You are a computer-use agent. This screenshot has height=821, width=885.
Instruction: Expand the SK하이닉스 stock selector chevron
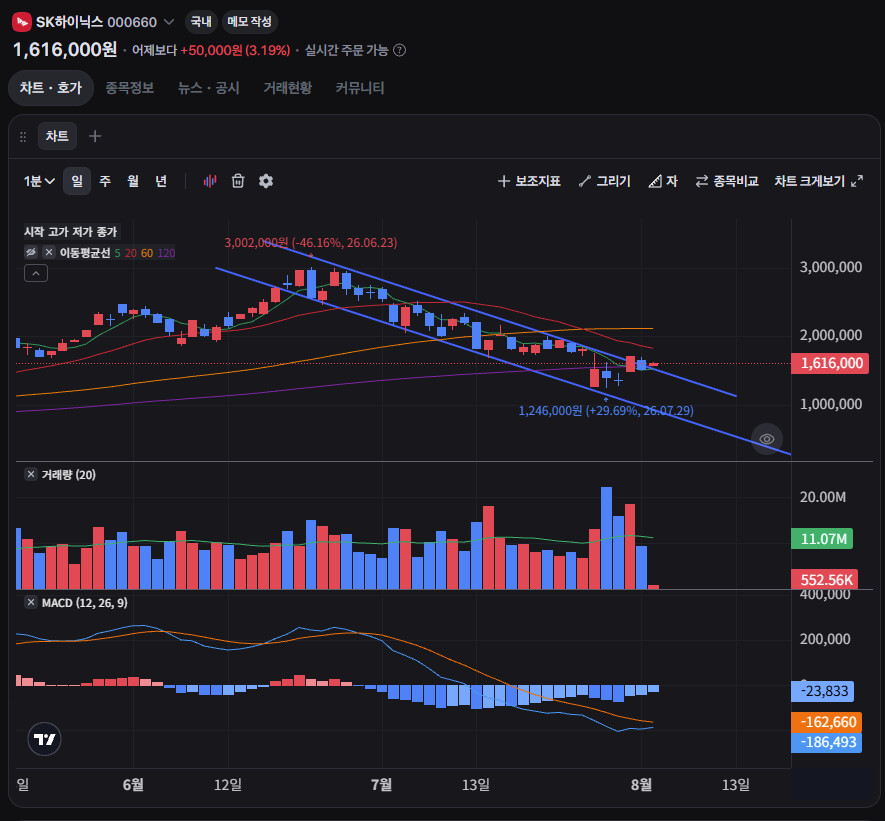[168, 22]
